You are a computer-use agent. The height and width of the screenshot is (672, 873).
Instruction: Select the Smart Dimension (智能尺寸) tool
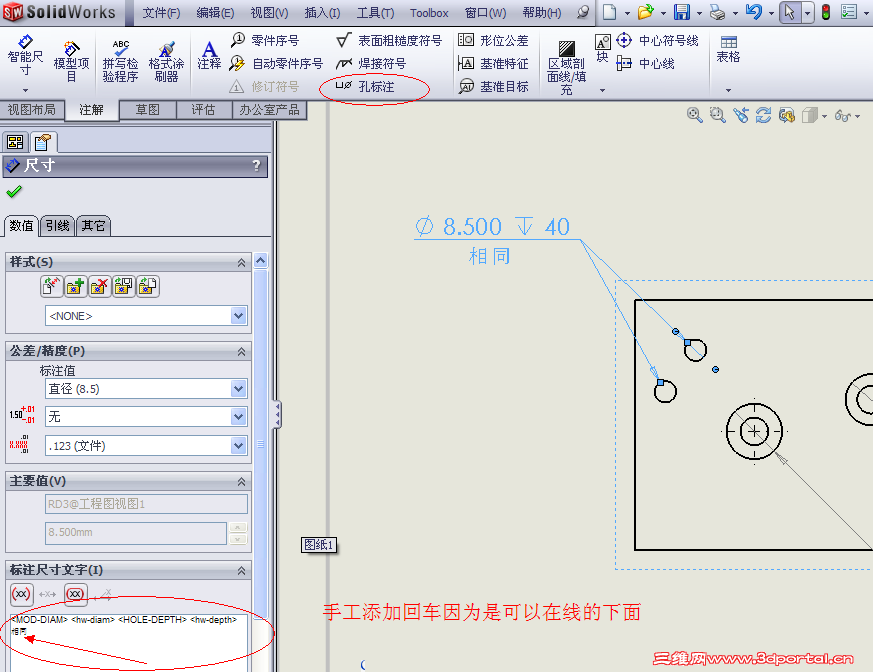[x=25, y=55]
